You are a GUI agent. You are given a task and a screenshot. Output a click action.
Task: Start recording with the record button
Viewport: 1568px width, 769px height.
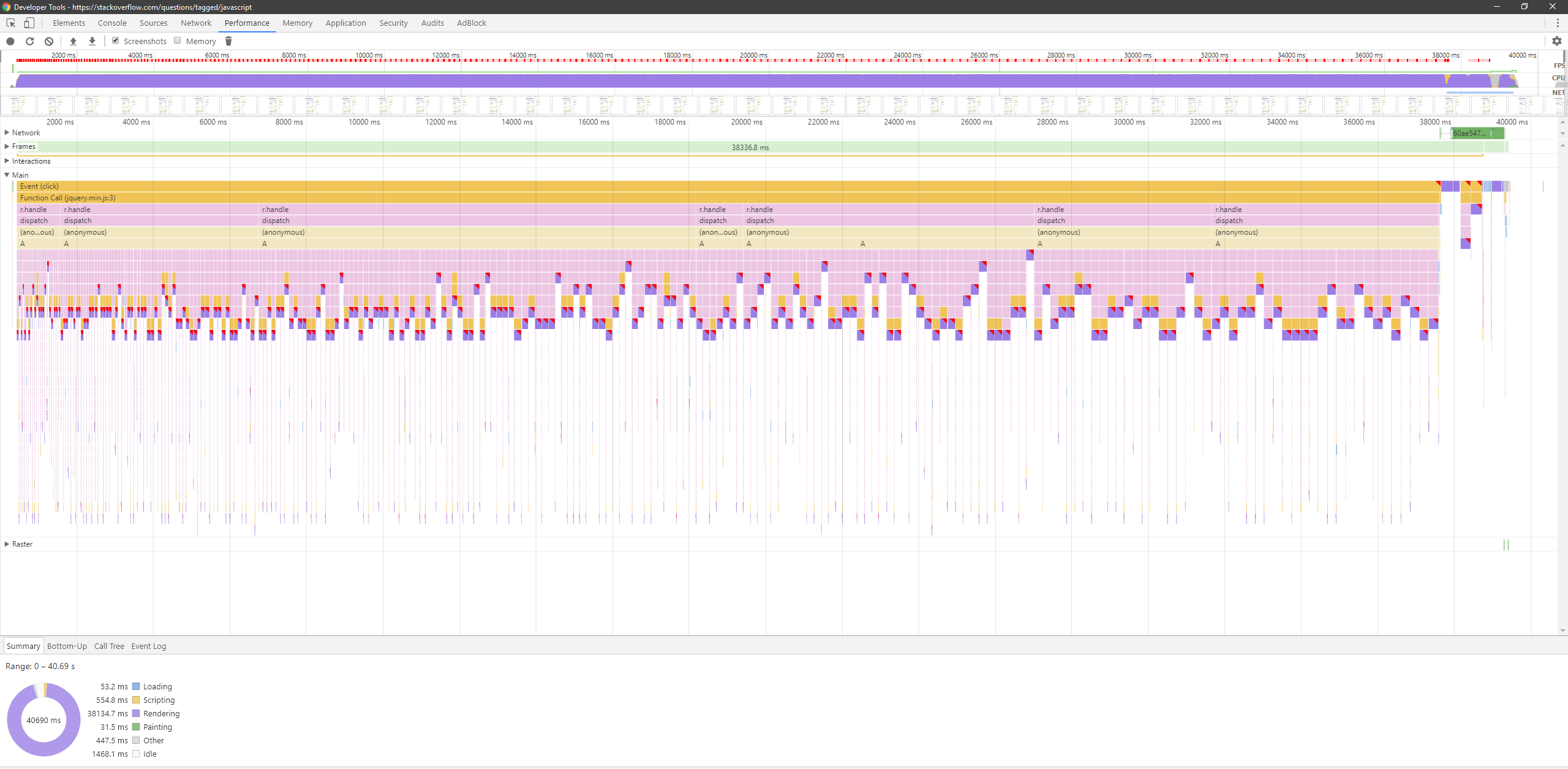(10, 41)
